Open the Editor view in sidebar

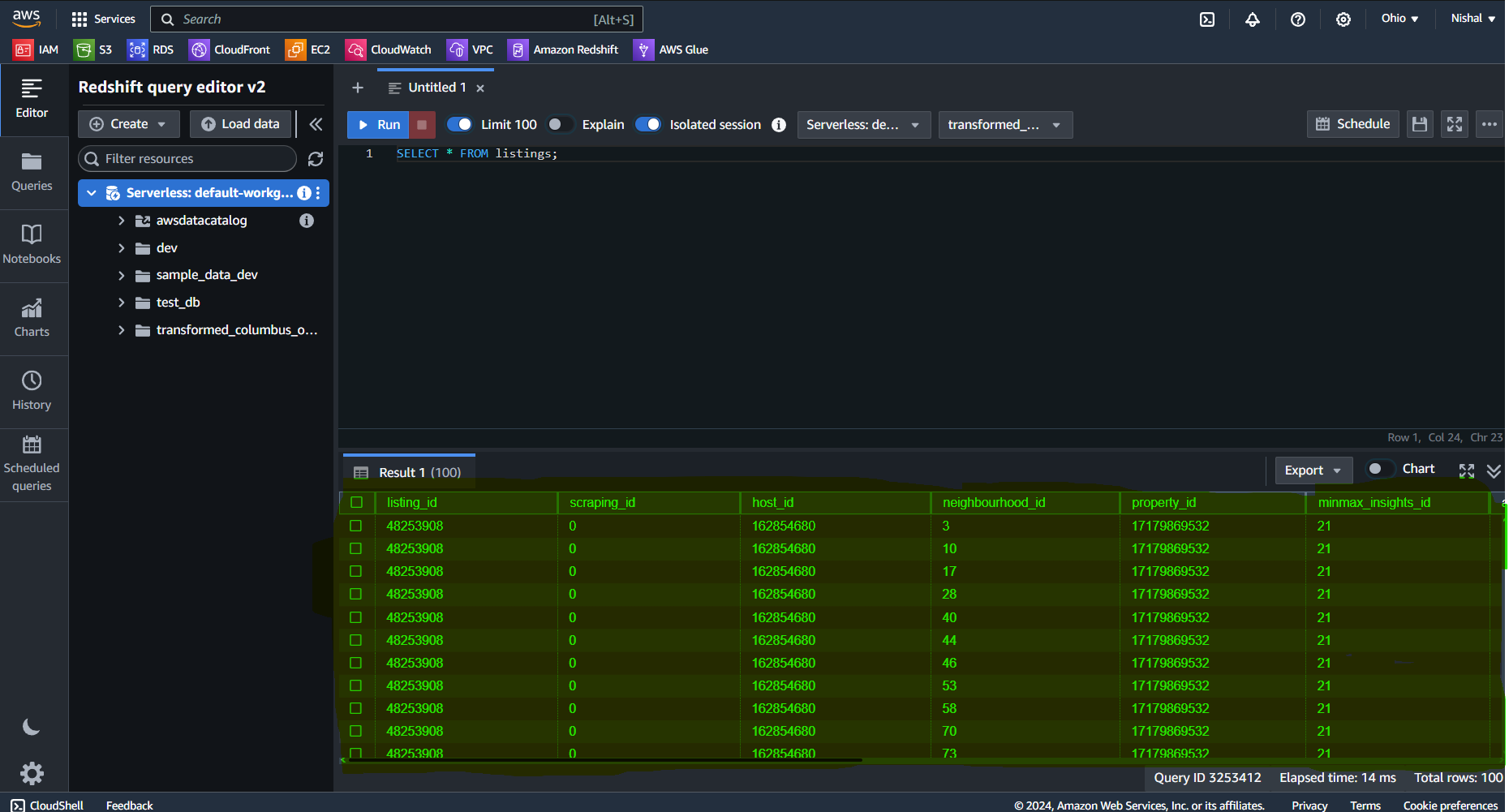[x=32, y=100]
